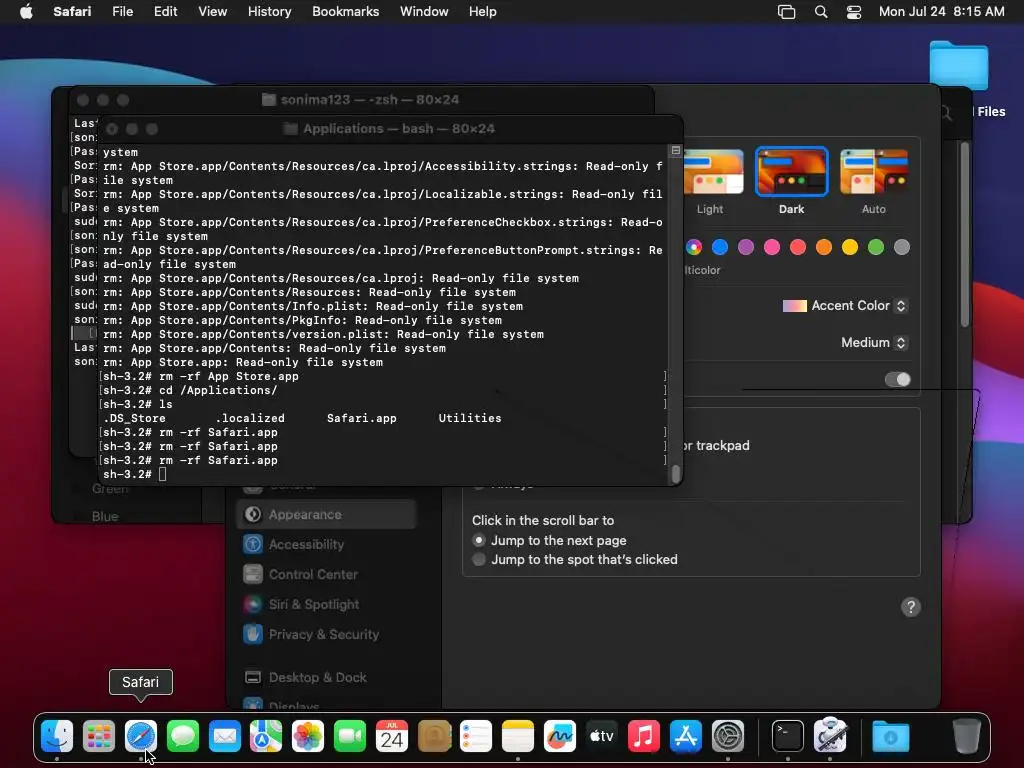The width and height of the screenshot is (1024, 768).
Task: Open Control Center in menu bar
Action: 854,12
